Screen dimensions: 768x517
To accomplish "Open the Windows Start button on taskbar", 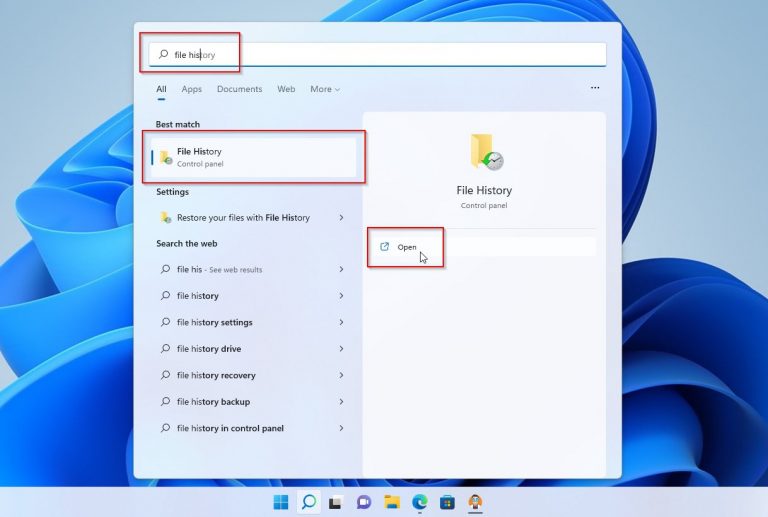I will (x=281, y=502).
